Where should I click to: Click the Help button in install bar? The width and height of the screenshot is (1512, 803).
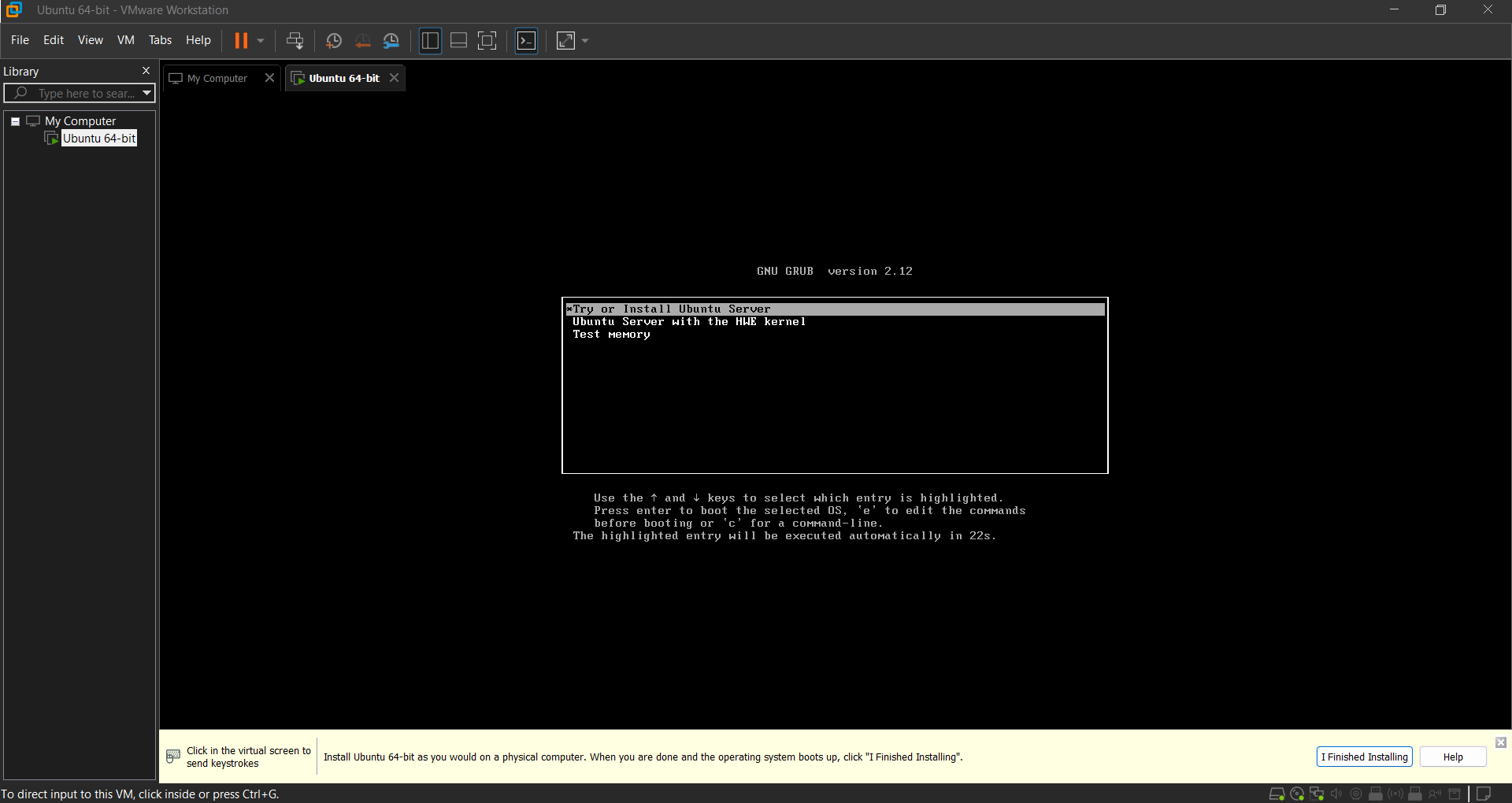(x=1452, y=757)
